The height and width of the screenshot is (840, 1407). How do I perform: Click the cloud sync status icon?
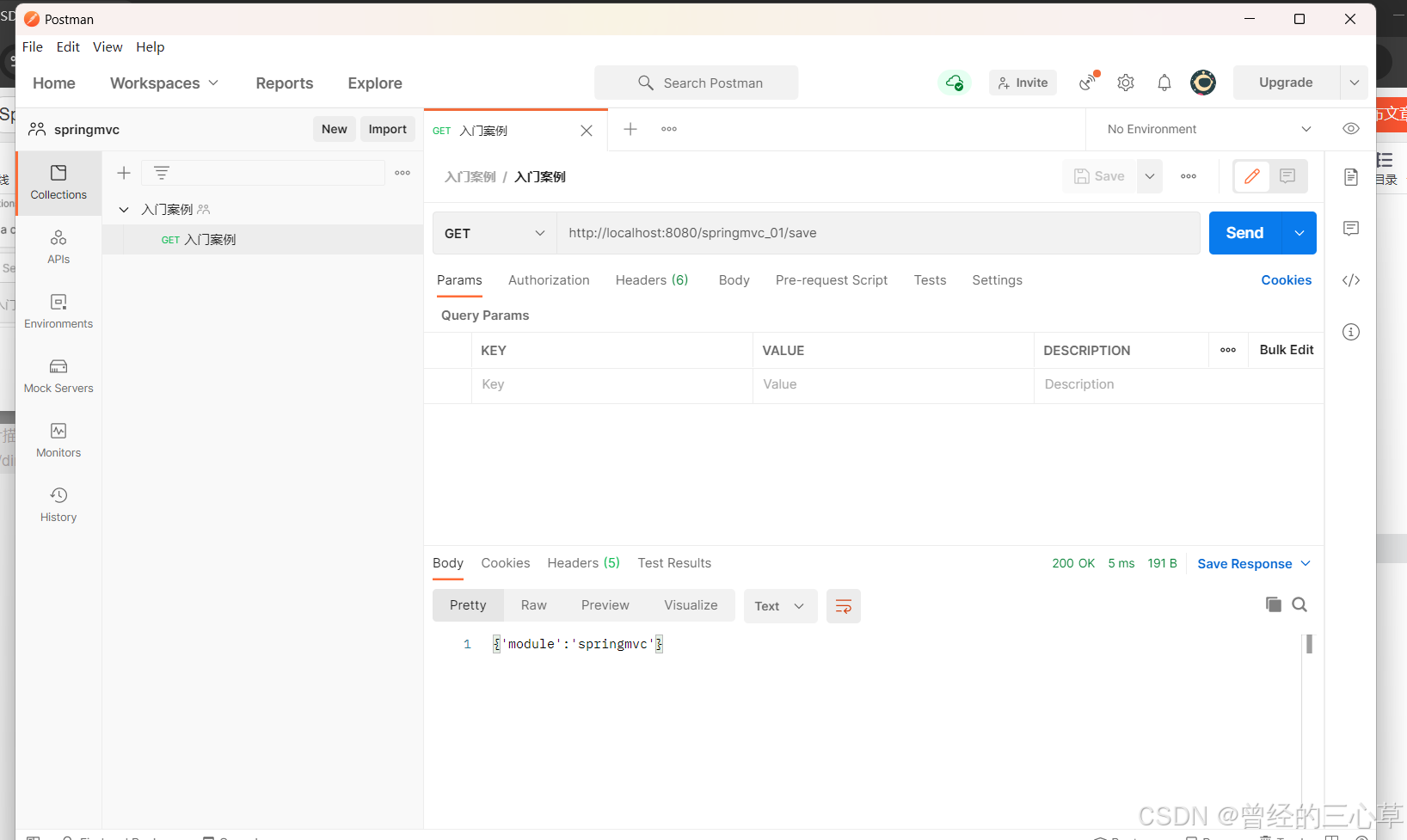[955, 83]
